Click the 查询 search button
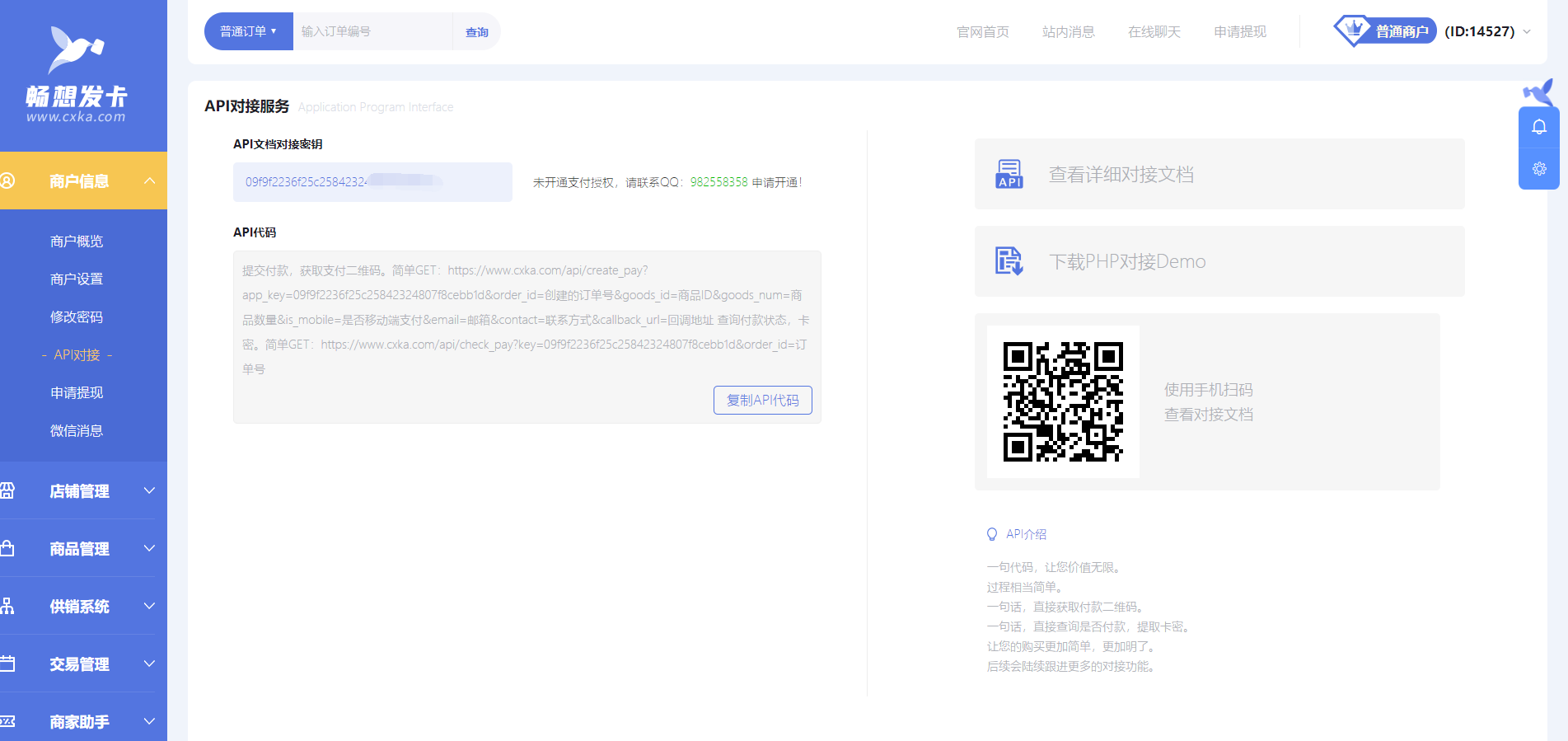1568x741 pixels. click(476, 32)
